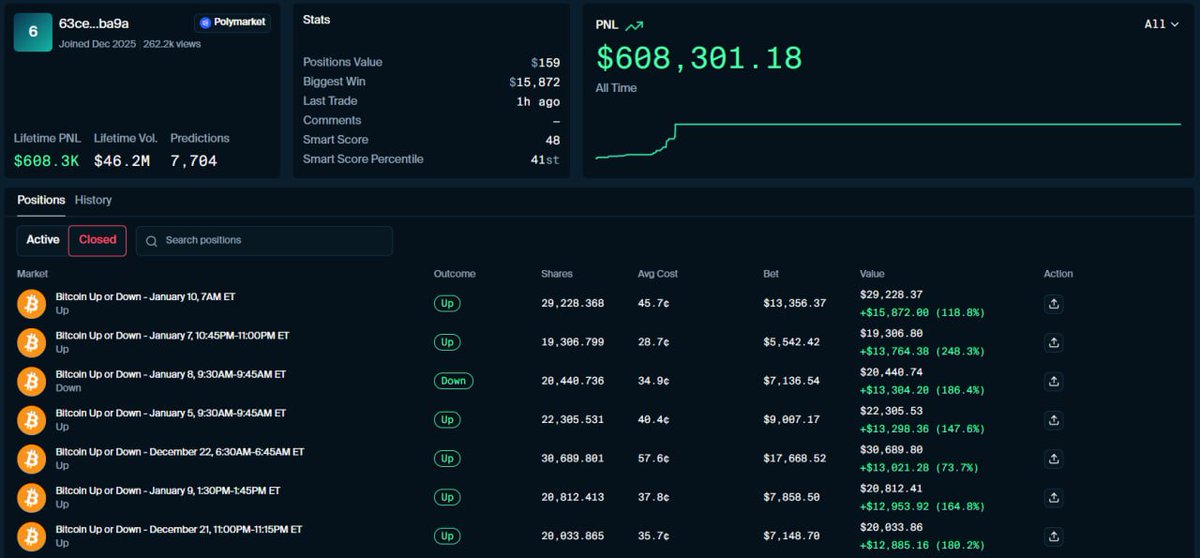Click Bitcoin icon of January 8, 9:30AM market
The image size is (1200, 558).
pyautogui.click(x=32, y=381)
